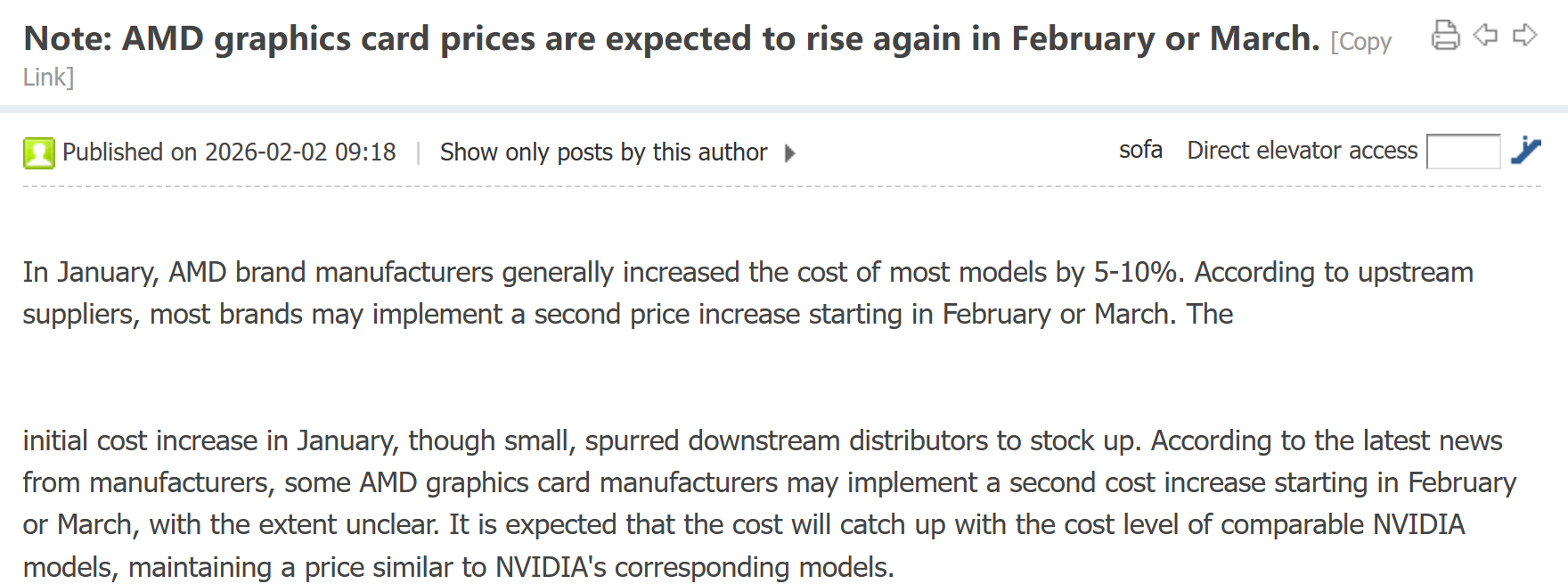The width and height of the screenshot is (1568, 584).
Task: Go to next thread with right arrow
Action: coord(1525,36)
